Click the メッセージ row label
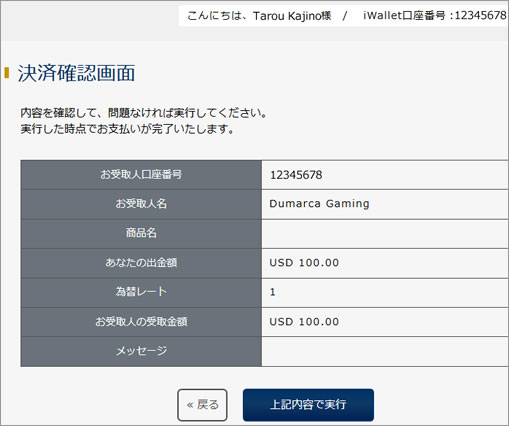 (141, 351)
